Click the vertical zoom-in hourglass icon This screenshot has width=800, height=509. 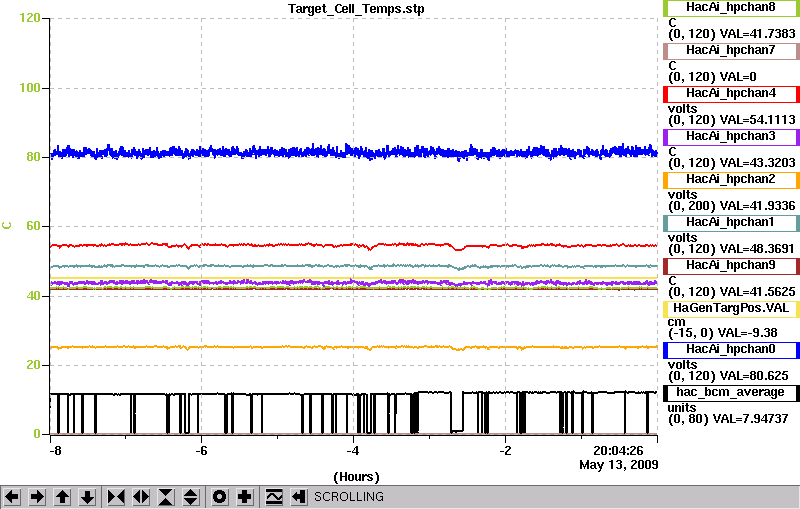click(166, 496)
